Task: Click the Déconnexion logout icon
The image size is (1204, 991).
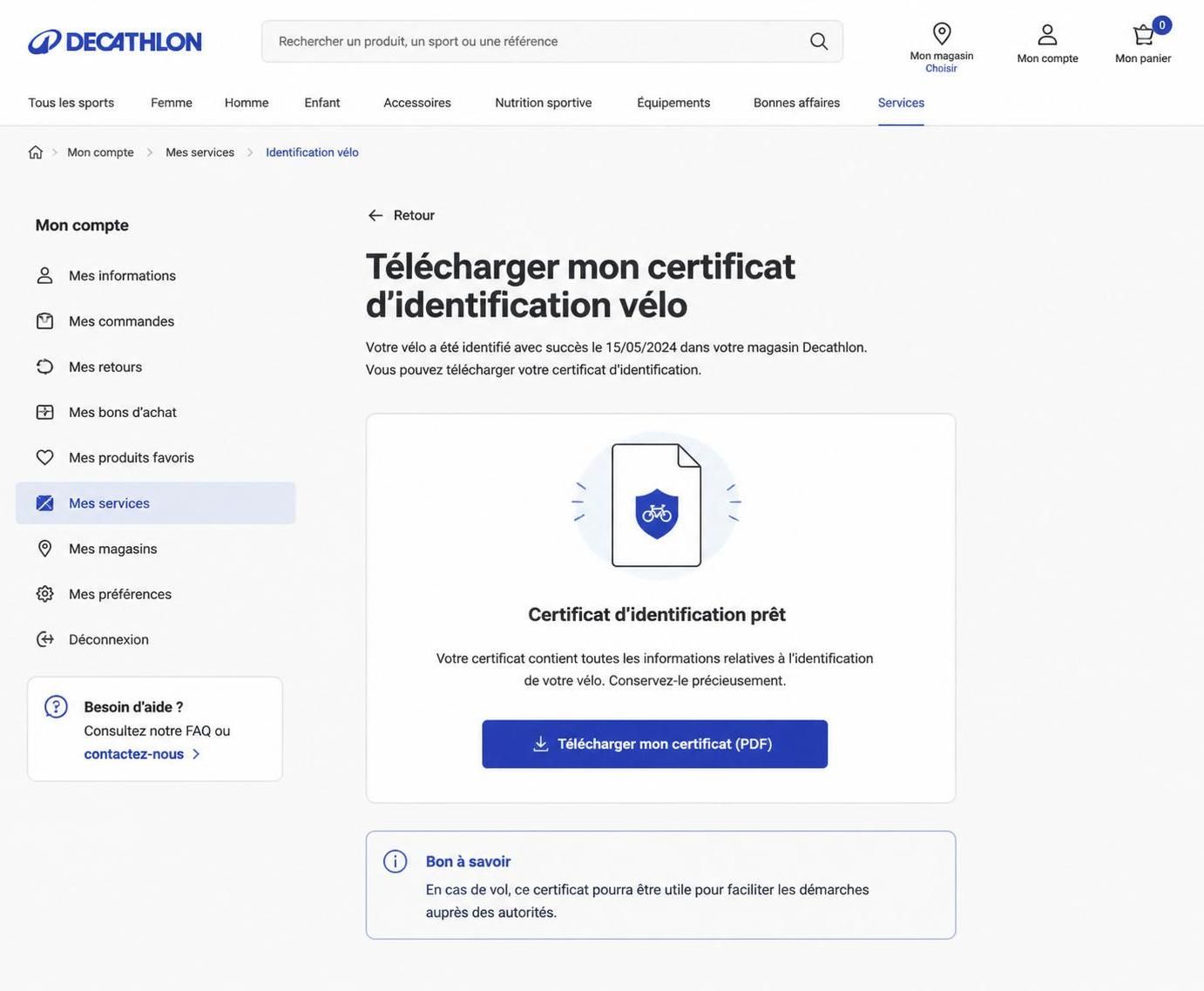Action: [44, 639]
